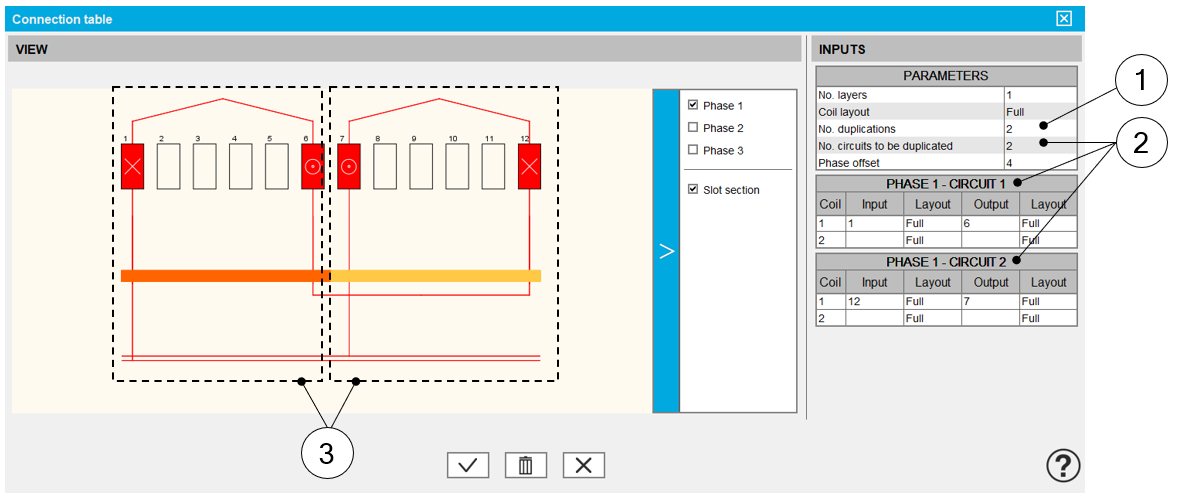Click the PHASE 1 - CIRCUIT 1 header
The height and width of the screenshot is (499, 1185).
pos(945,184)
